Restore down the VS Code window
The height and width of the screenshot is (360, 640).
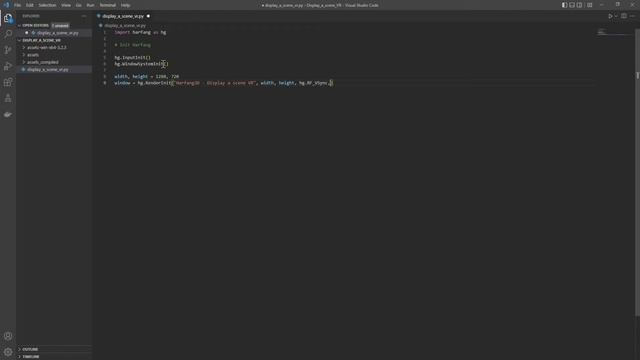tap(618, 5)
